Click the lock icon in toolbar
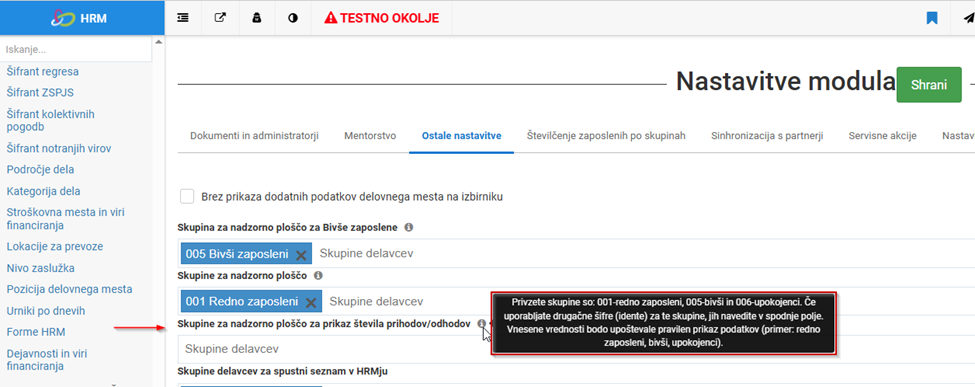Image resolution: width=975 pixels, height=387 pixels. pos(256,18)
